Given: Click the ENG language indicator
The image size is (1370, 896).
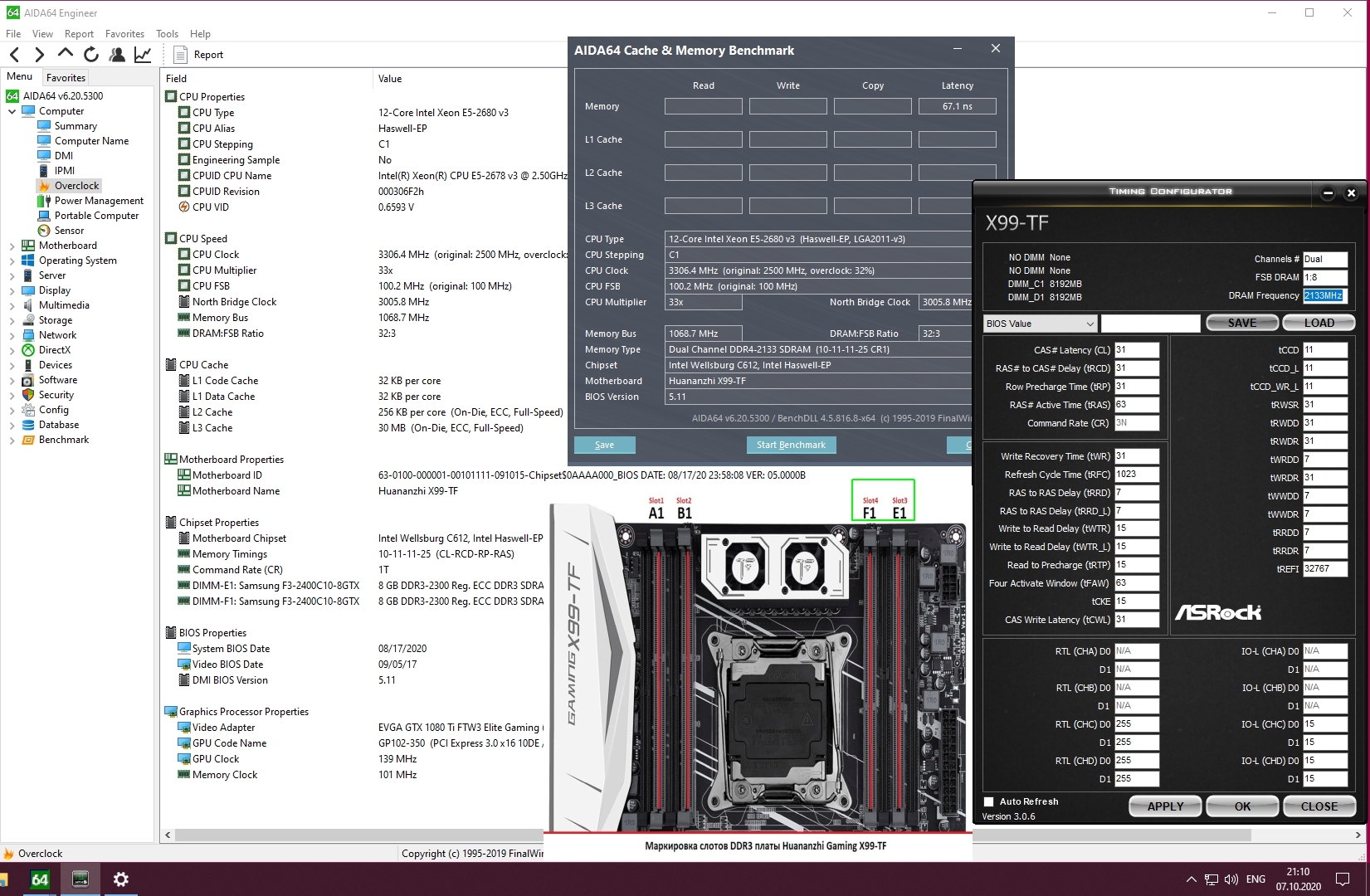Looking at the screenshot, I should pyautogui.click(x=1255, y=879).
